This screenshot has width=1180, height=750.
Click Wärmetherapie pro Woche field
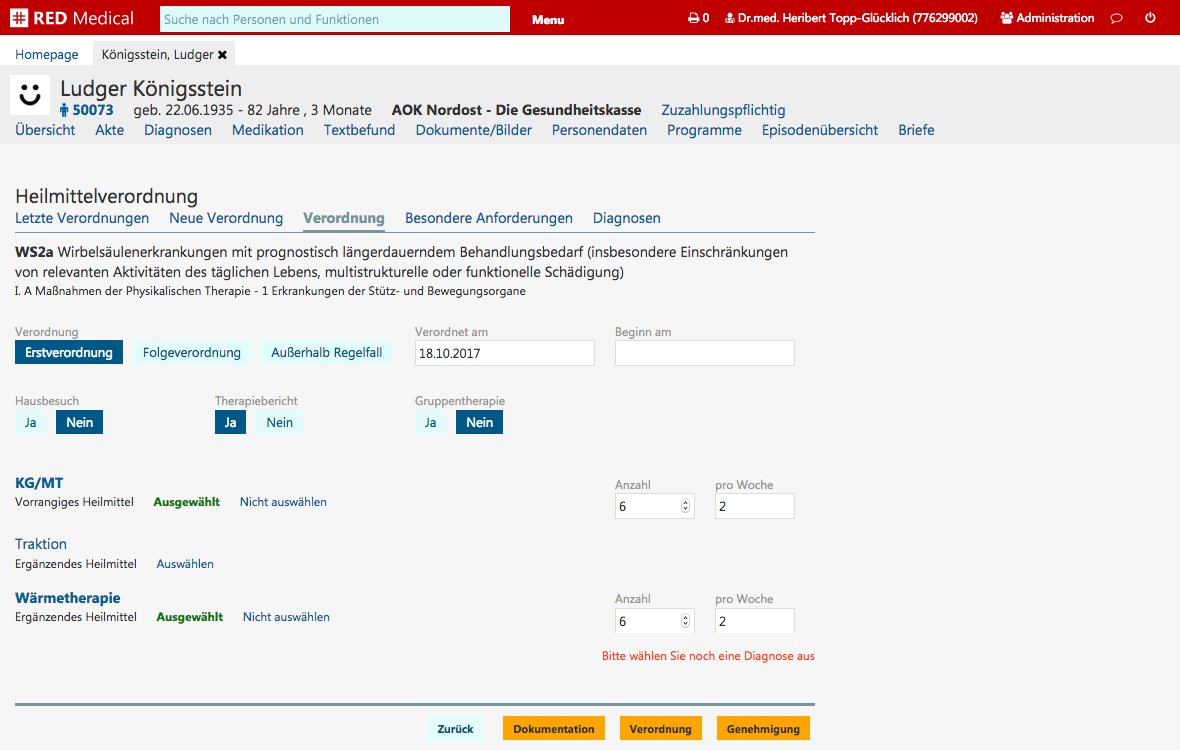tap(755, 621)
